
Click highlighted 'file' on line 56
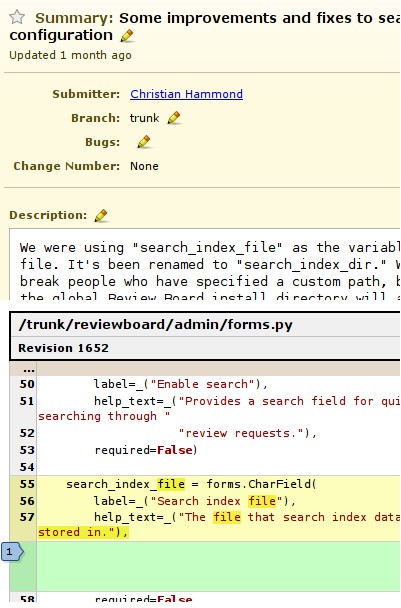(x=262, y=501)
